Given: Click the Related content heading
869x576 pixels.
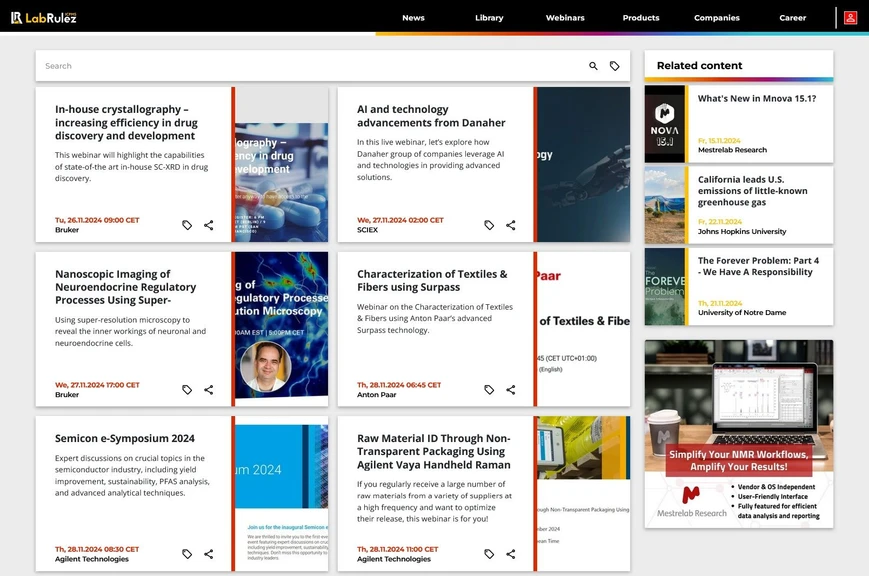Looking at the screenshot, I should (699, 65).
